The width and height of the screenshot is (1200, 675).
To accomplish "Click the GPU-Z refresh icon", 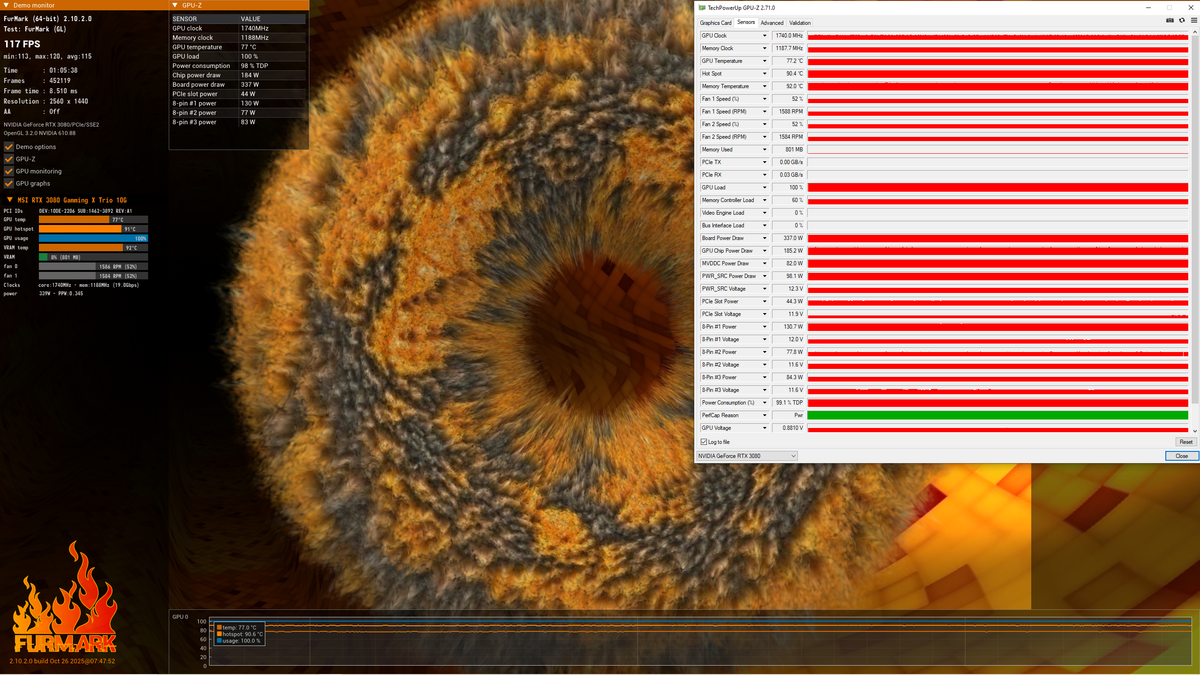I will click(1180, 20).
